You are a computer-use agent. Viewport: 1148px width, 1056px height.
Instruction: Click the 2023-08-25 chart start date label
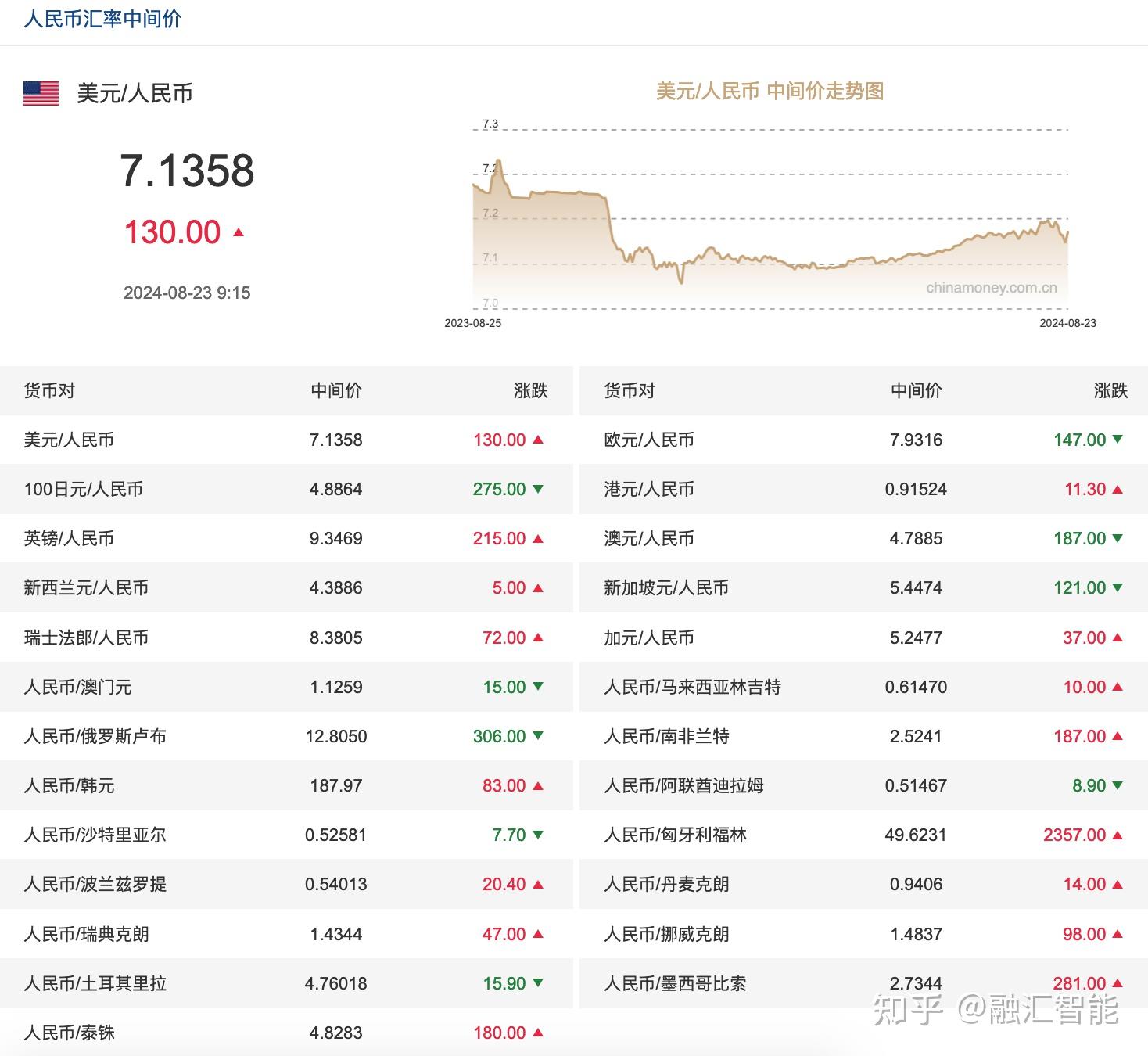473,323
